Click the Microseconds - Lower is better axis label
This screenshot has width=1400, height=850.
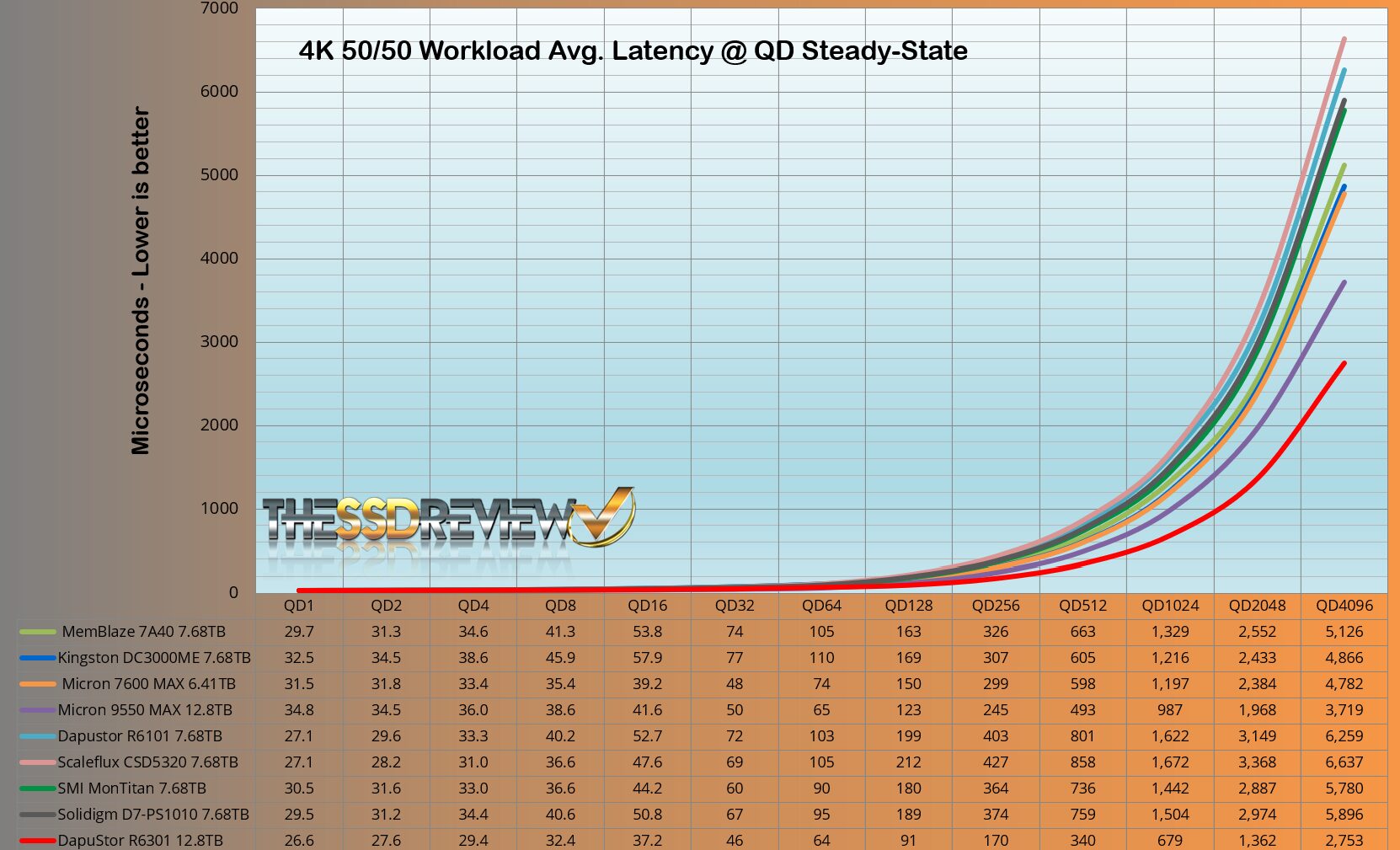pyautogui.click(x=140, y=281)
